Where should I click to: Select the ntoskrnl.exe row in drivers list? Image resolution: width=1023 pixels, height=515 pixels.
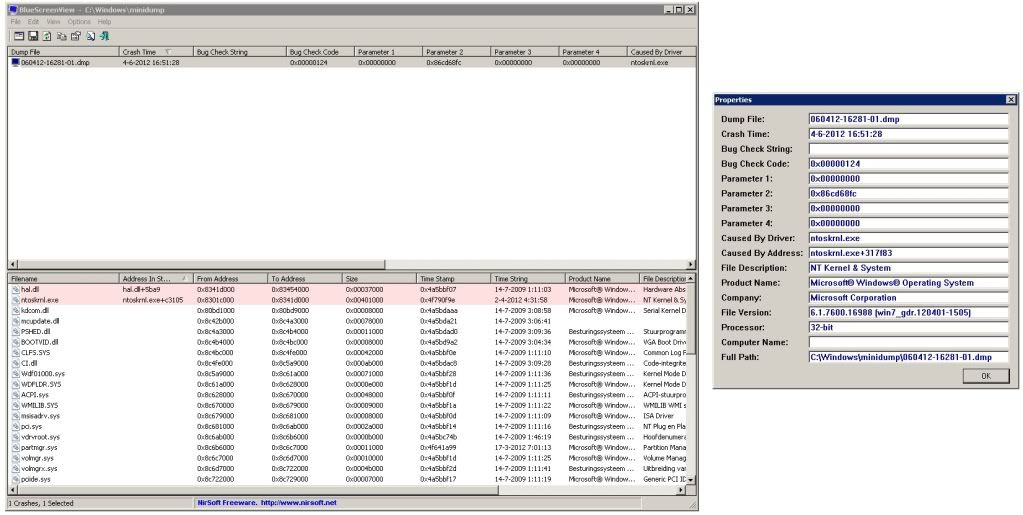click(40, 299)
